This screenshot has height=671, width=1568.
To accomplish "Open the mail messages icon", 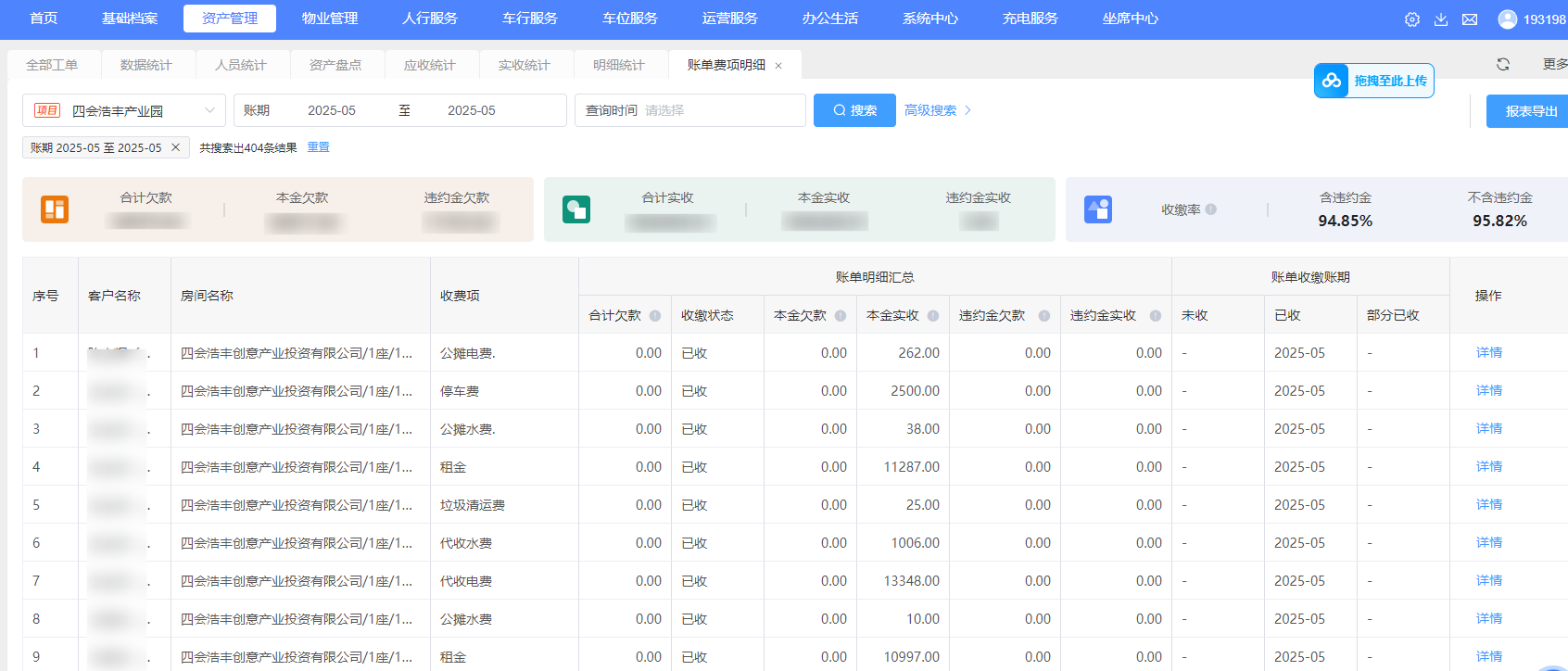I will (x=1470, y=19).
